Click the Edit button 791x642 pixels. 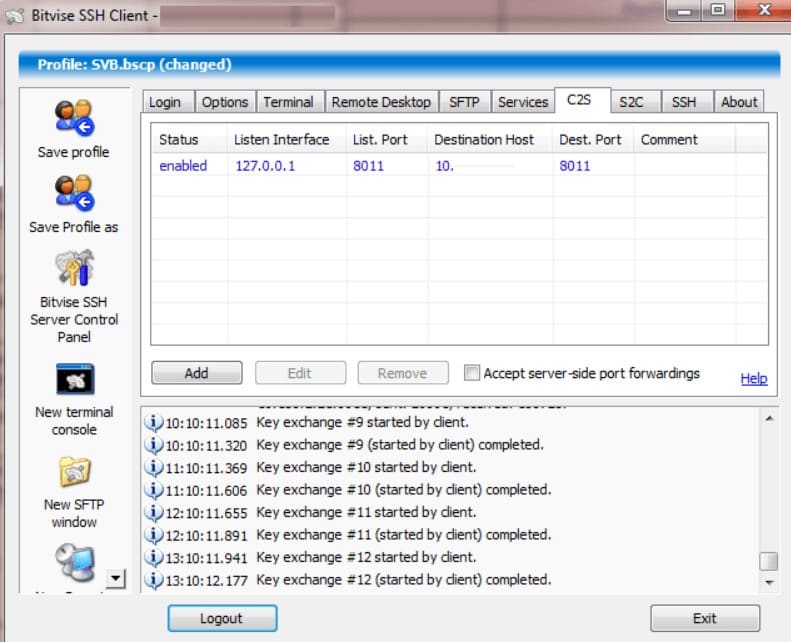click(x=300, y=373)
